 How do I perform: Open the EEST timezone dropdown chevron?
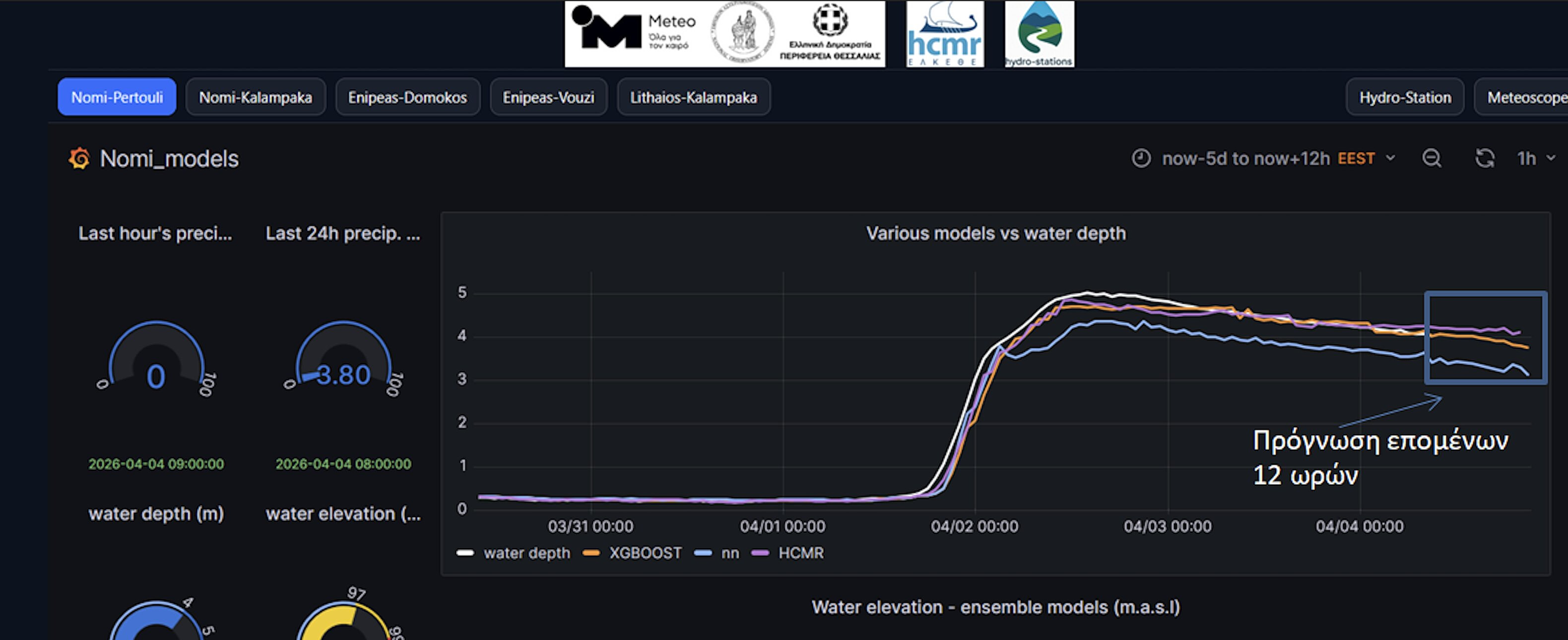click(x=1390, y=159)
